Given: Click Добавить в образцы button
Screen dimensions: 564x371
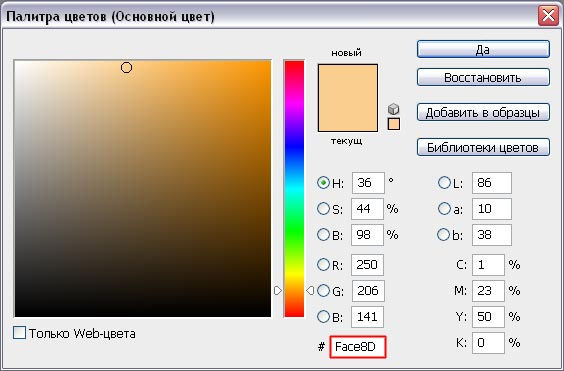Looking at the screenshot, I should pos(483,112).
